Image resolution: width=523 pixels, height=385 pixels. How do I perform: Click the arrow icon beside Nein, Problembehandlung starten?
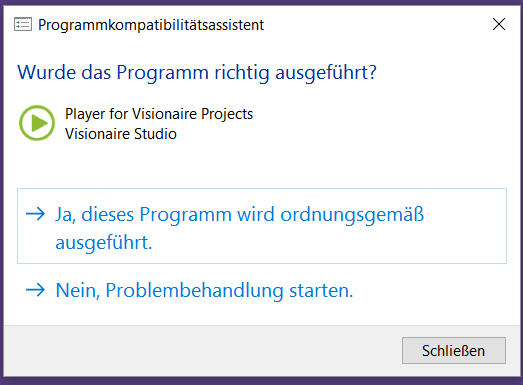(x=35, y=290)
